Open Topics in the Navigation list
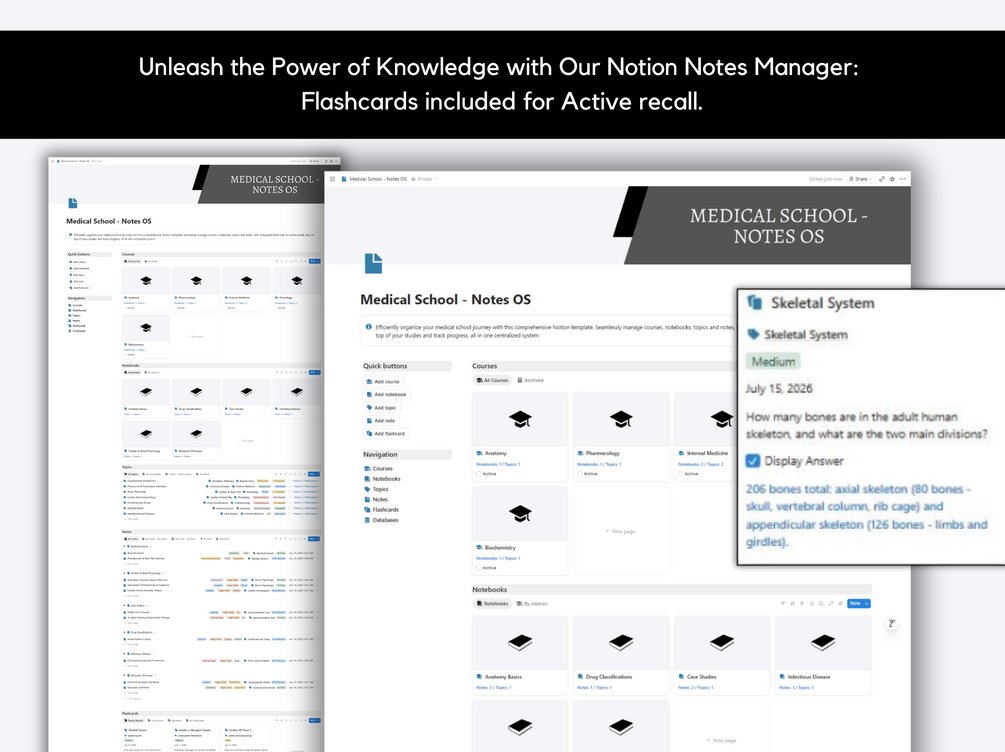 (376, 489)
